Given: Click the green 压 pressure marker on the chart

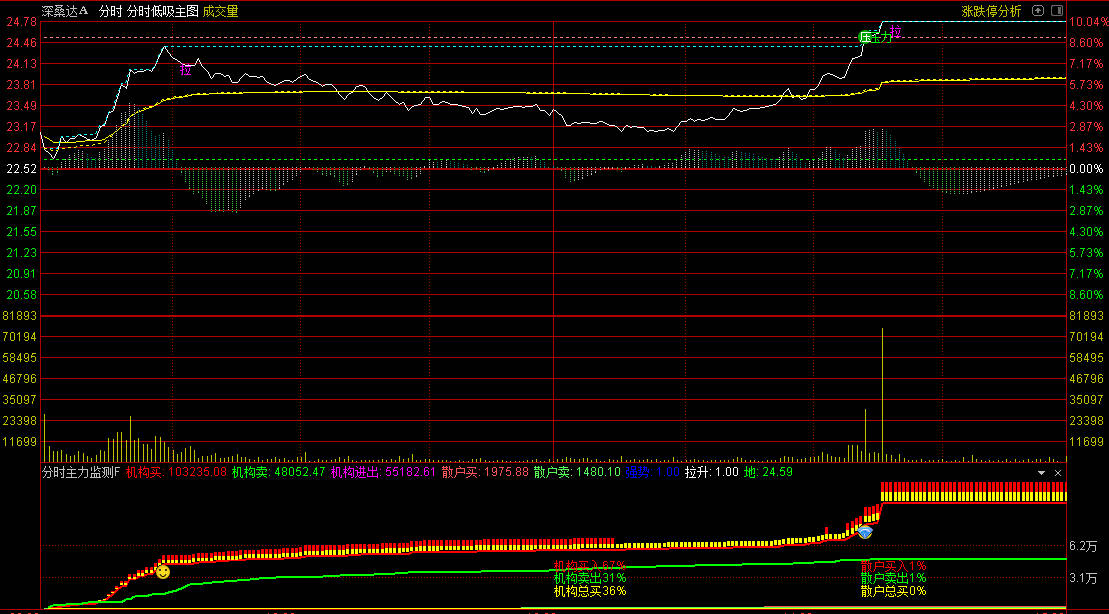Looking at the screenshot, I should point(865,37).
